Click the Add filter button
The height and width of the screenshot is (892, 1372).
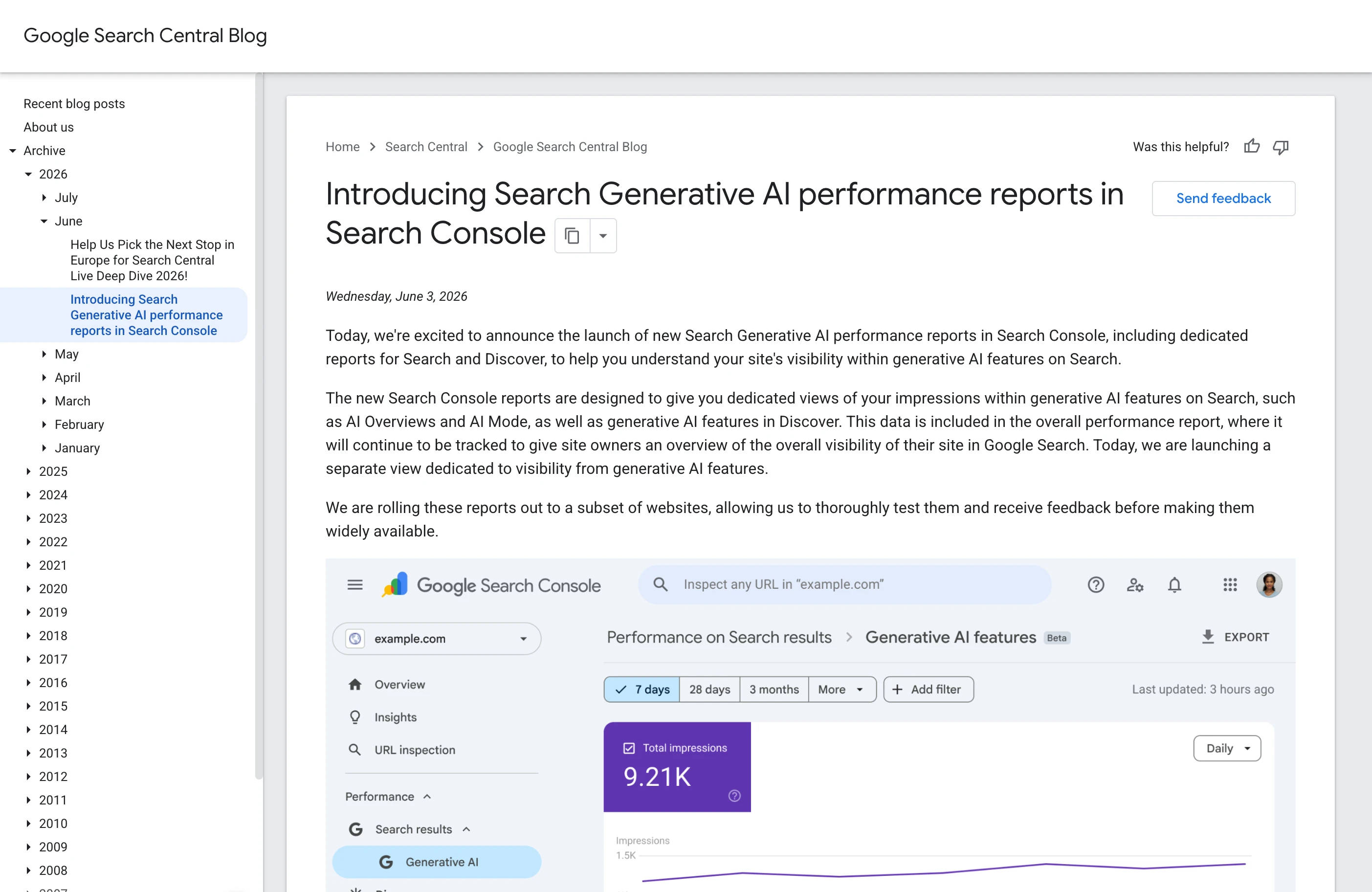(928, 689)
